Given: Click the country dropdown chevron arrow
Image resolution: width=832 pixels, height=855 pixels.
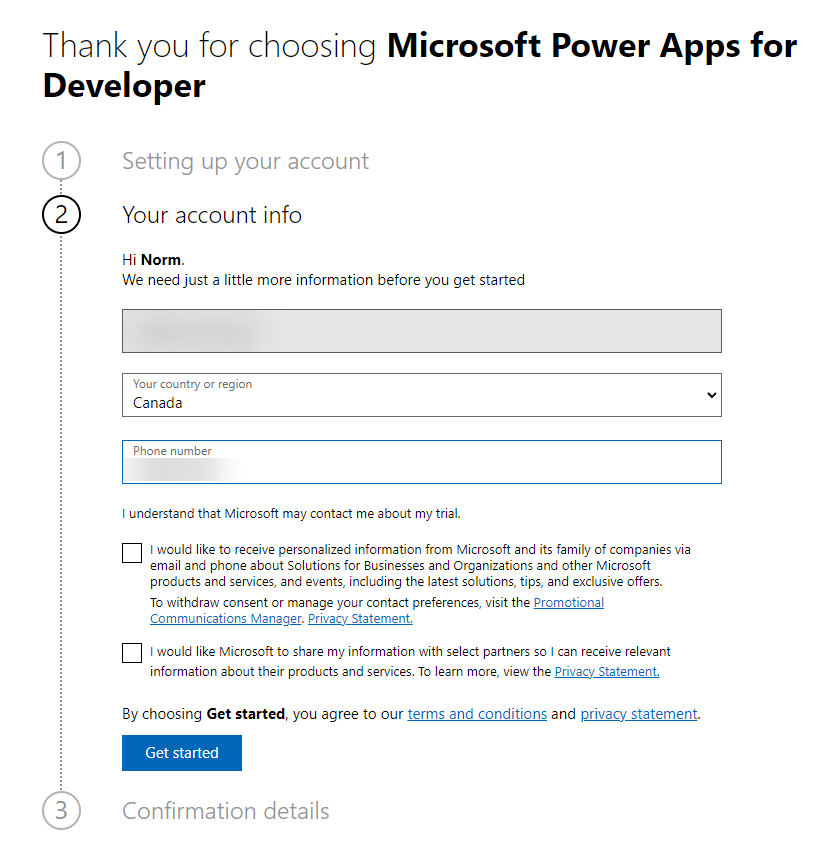Looking at the screenshot, I should (710, 395).
